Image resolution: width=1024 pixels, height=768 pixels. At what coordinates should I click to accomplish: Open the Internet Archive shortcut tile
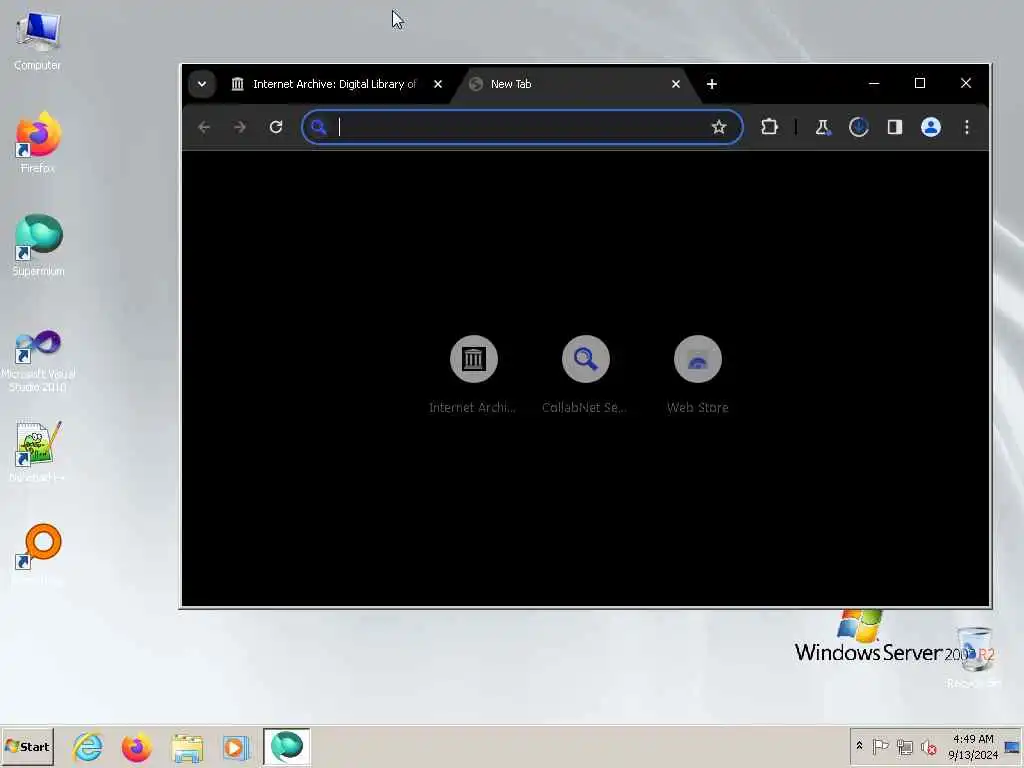(473, 374)
